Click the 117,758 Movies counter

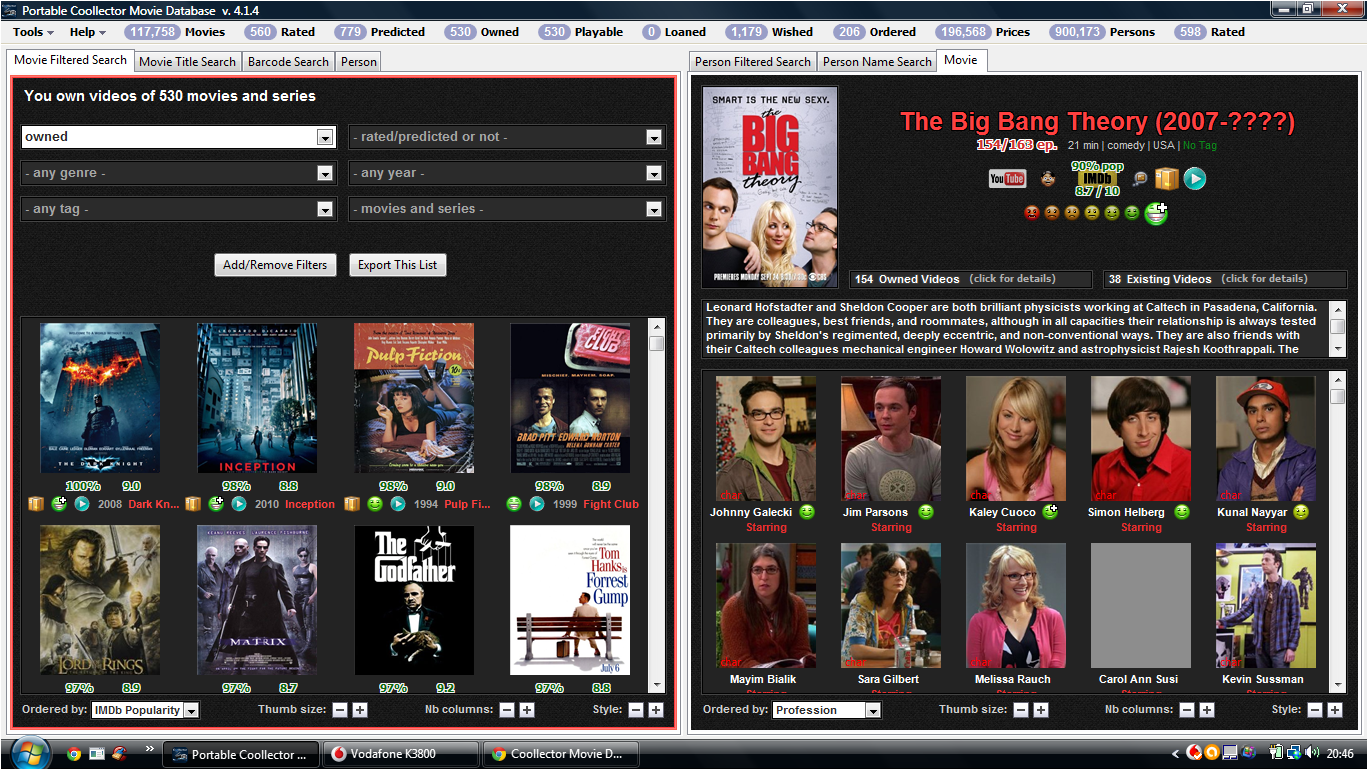point(175,32)
